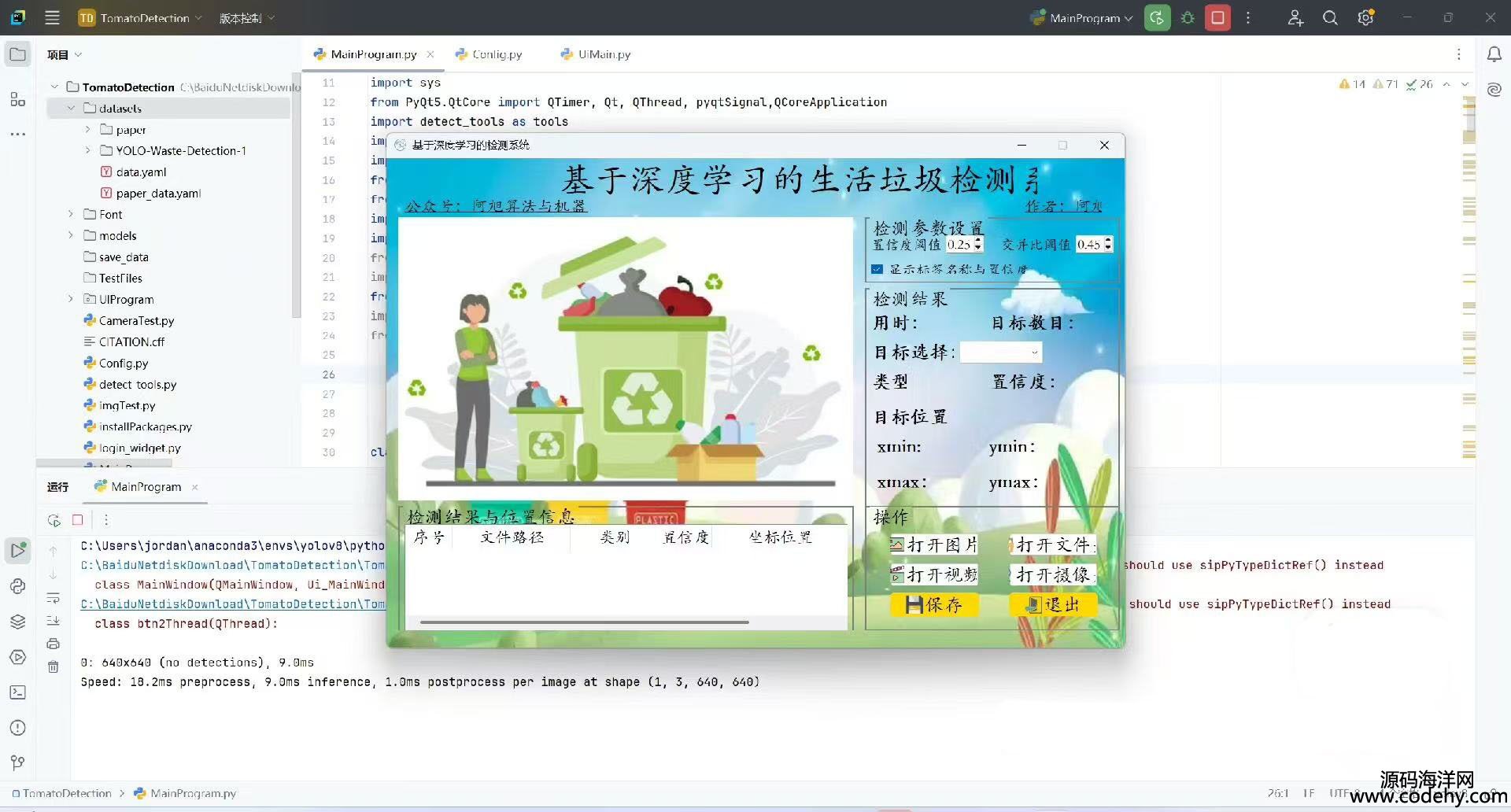Open IDE settings gear
This screenshot has width=1511, height=812.
coord(1365,17)
